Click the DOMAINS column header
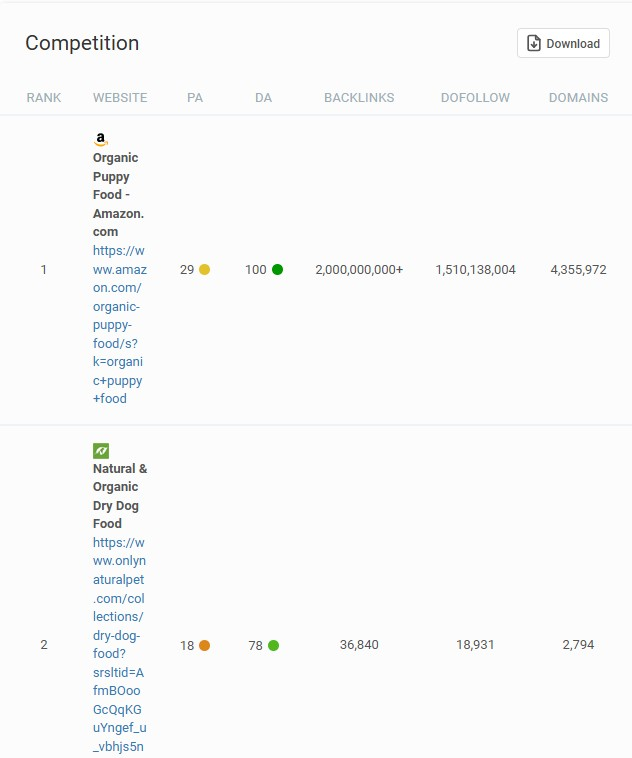The image size is (632, 758). point(578,98)
